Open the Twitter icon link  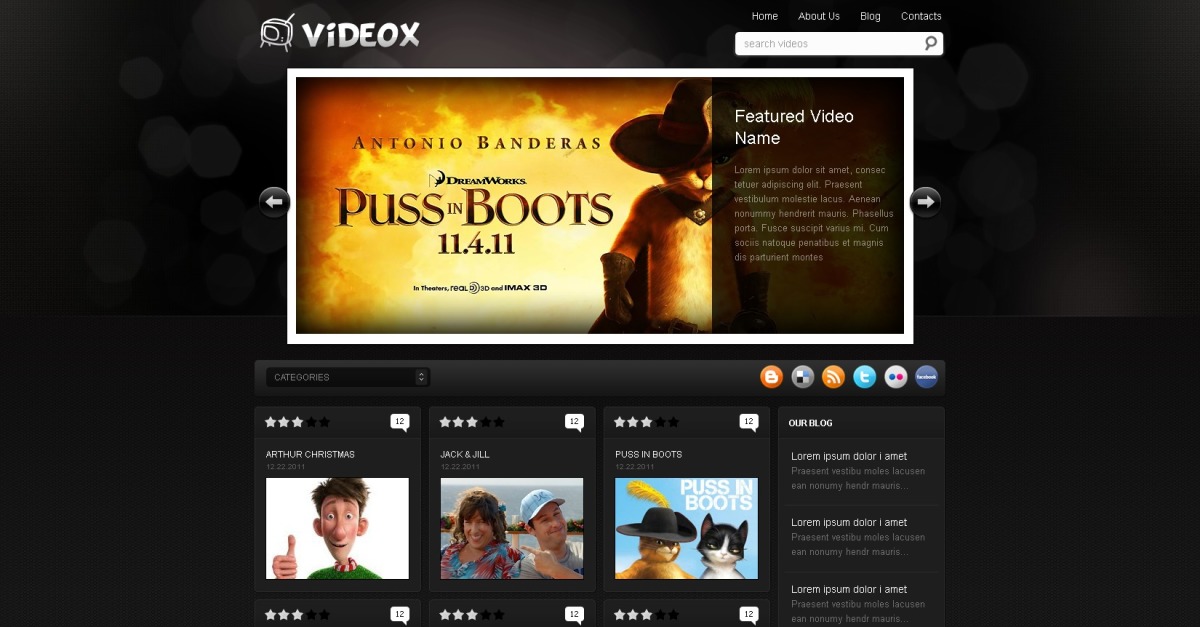(864, 377)
